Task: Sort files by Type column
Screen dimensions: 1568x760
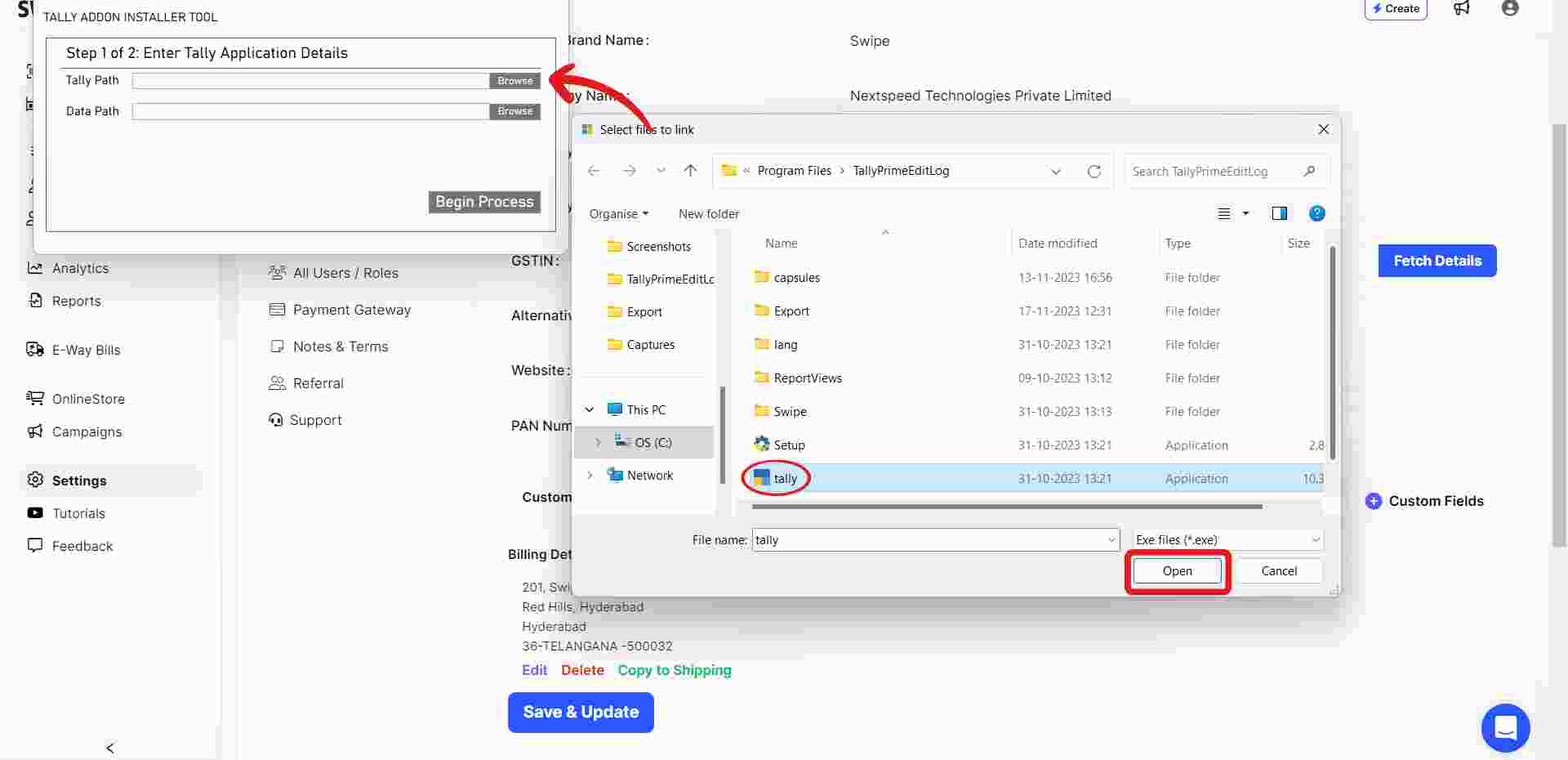Action: click(1178, 244)
